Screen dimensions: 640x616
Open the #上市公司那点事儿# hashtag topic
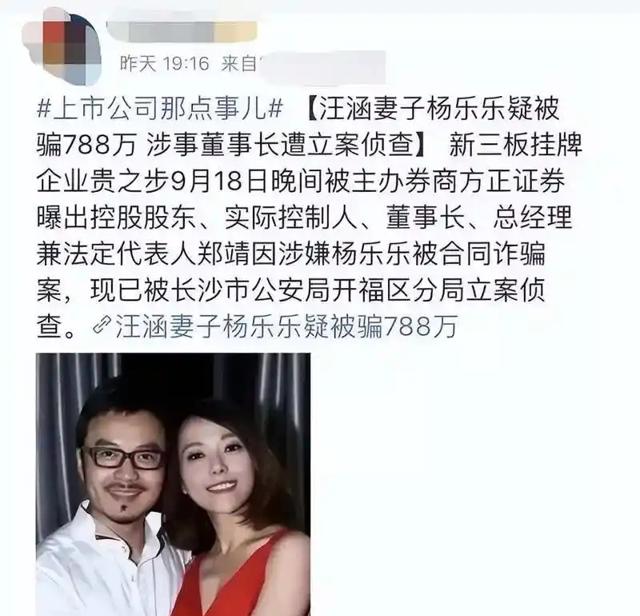(160, 109)
